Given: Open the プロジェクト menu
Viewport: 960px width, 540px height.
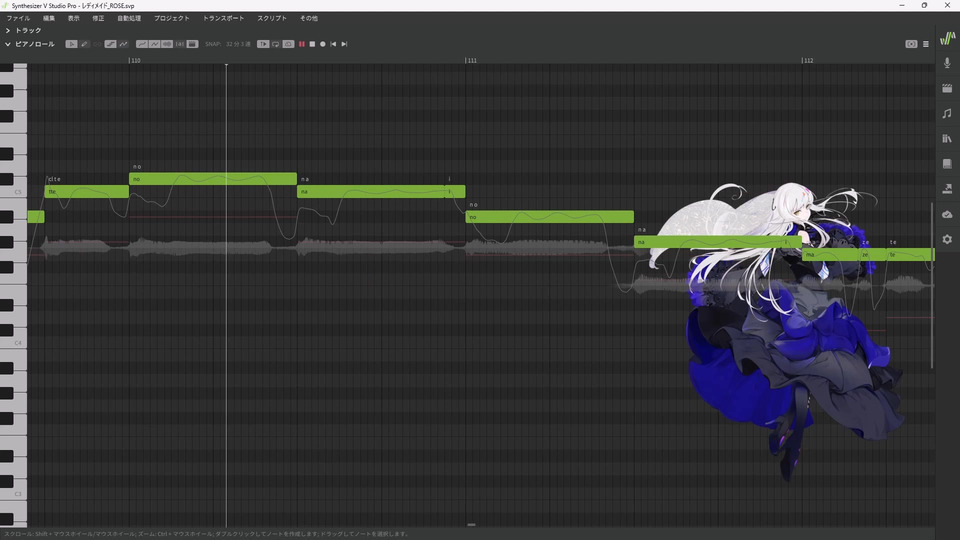Looking at the screenshot, I should pyautogui.click(x=171, y=18).
